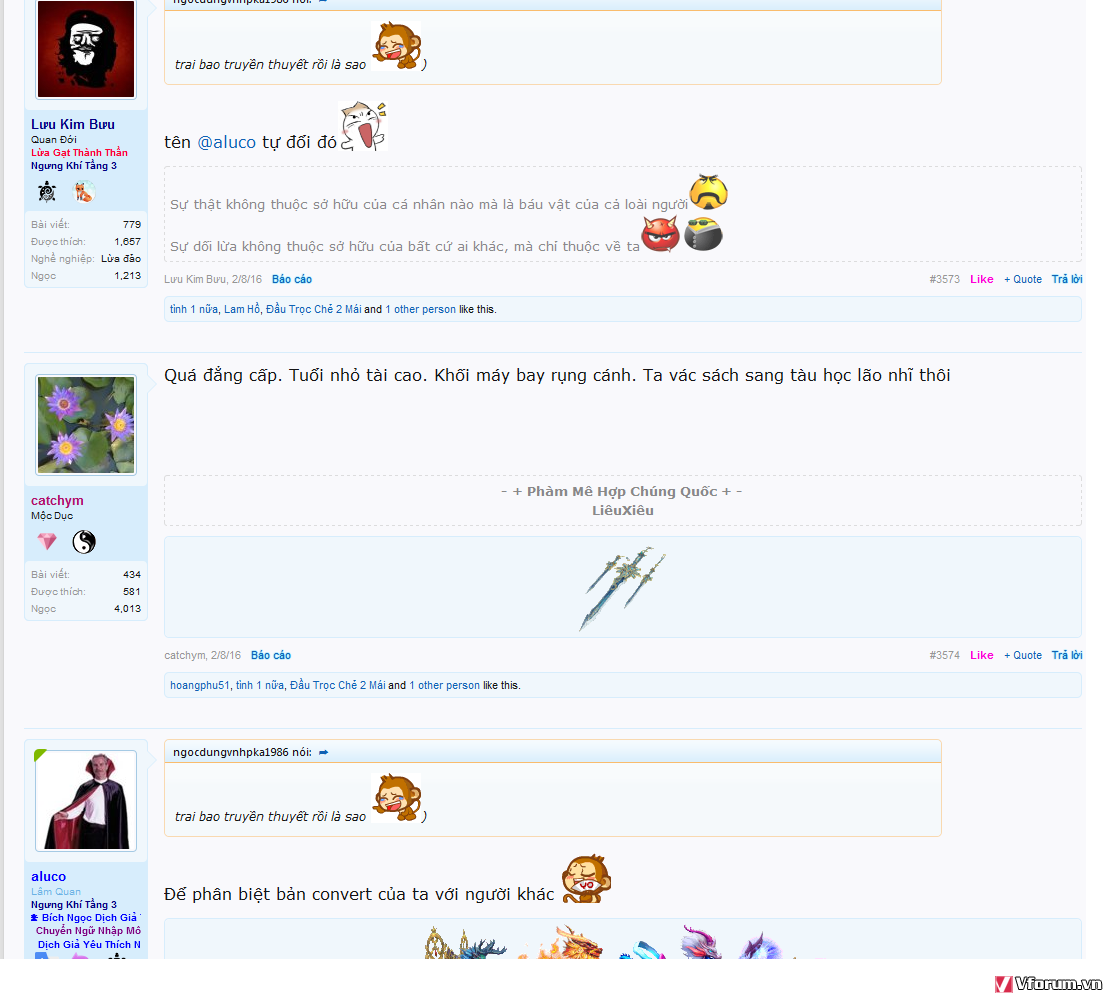
Task: Show '1 other person' who liked post #3574
Action: pyautogui.click(x=444, y=685)
